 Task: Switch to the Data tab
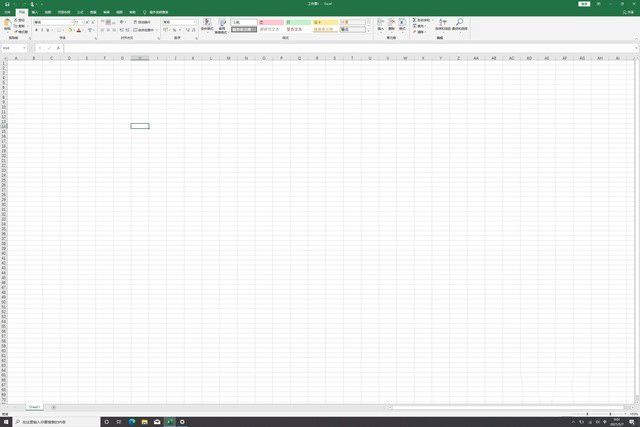click(93, 12)
